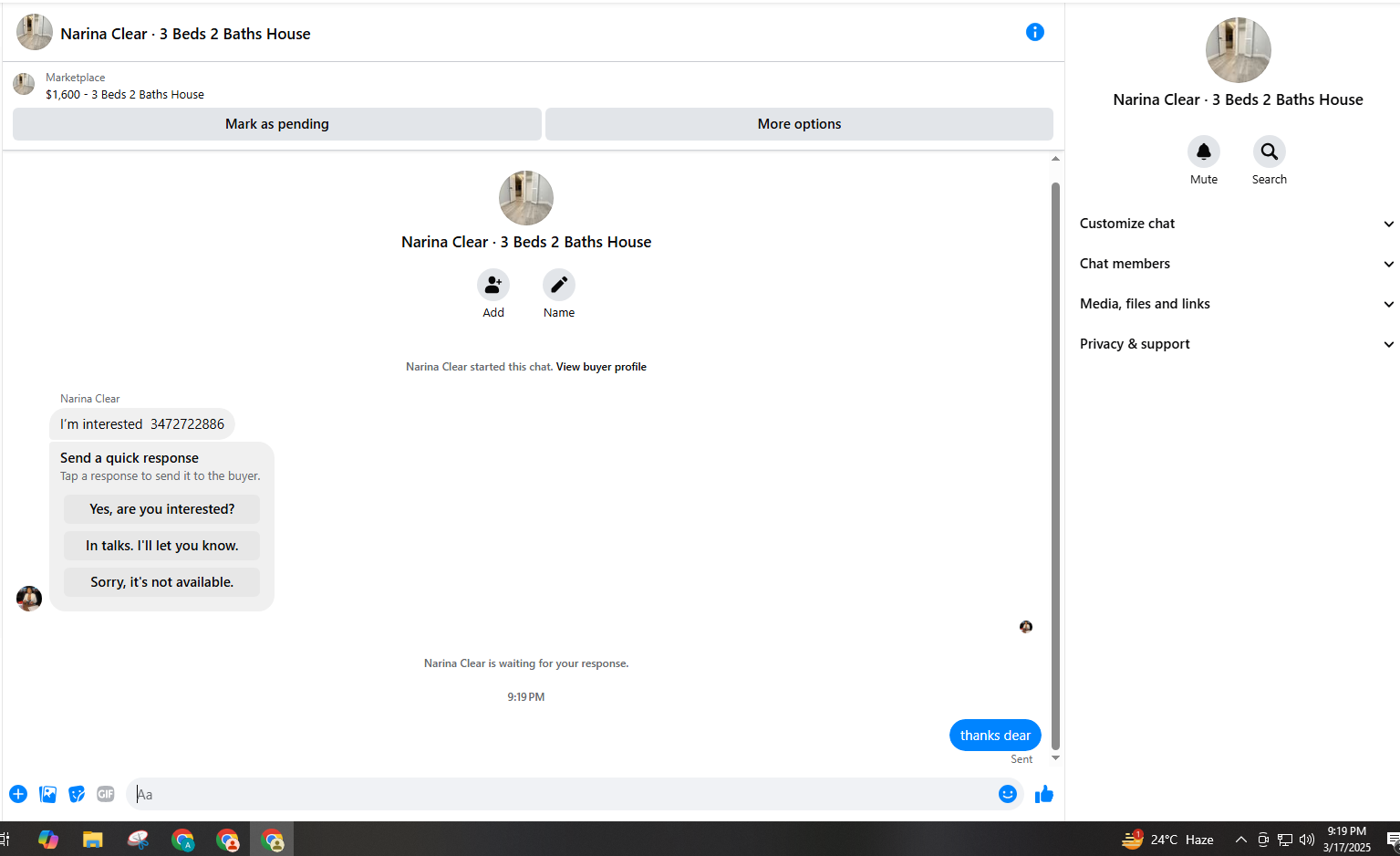Click the profile photo in right panel
The width and height of the screenshot is (1400, 856).
[x=1238, y=50]
